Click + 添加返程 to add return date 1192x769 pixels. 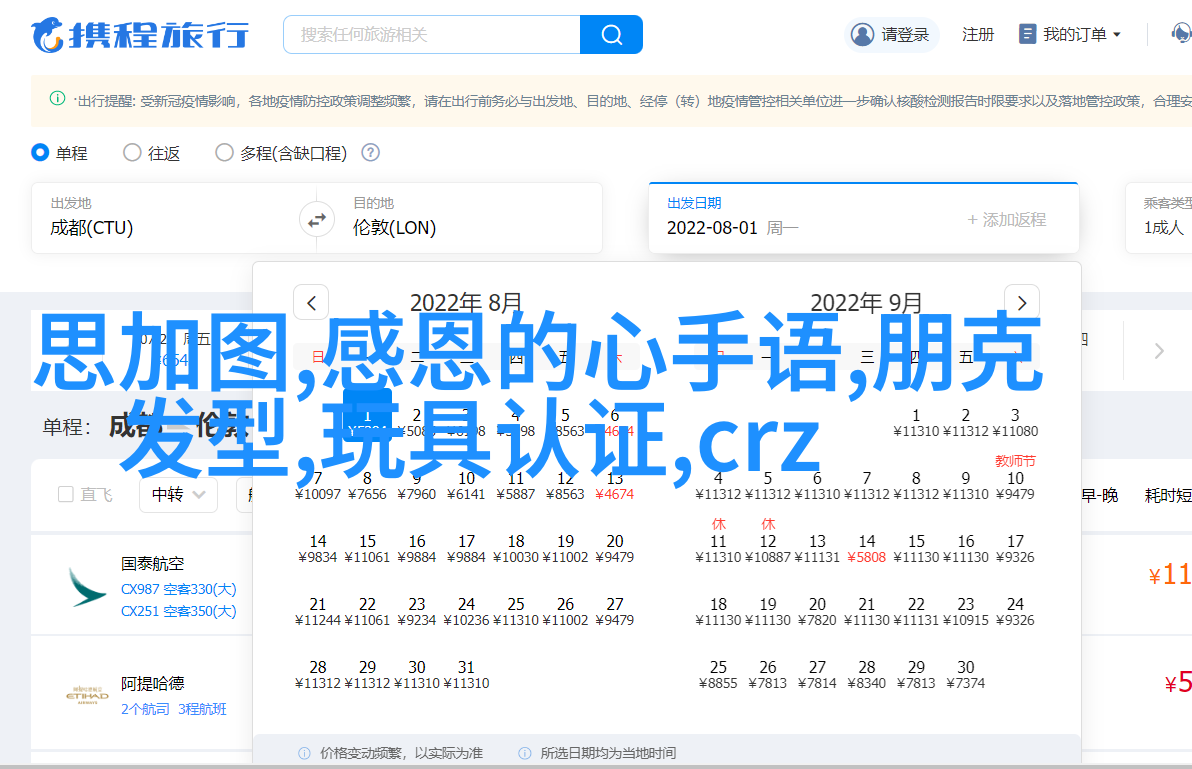[x=1007, y=220]
